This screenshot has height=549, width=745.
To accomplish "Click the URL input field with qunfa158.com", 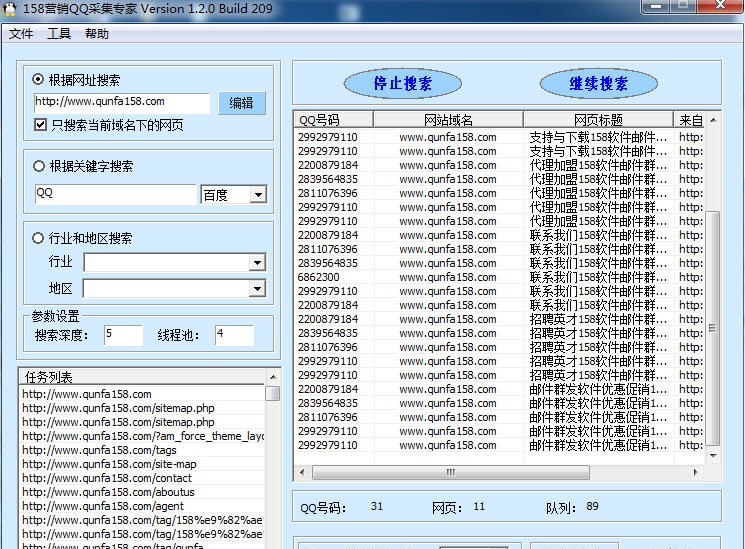I will [x=122, y=103].
